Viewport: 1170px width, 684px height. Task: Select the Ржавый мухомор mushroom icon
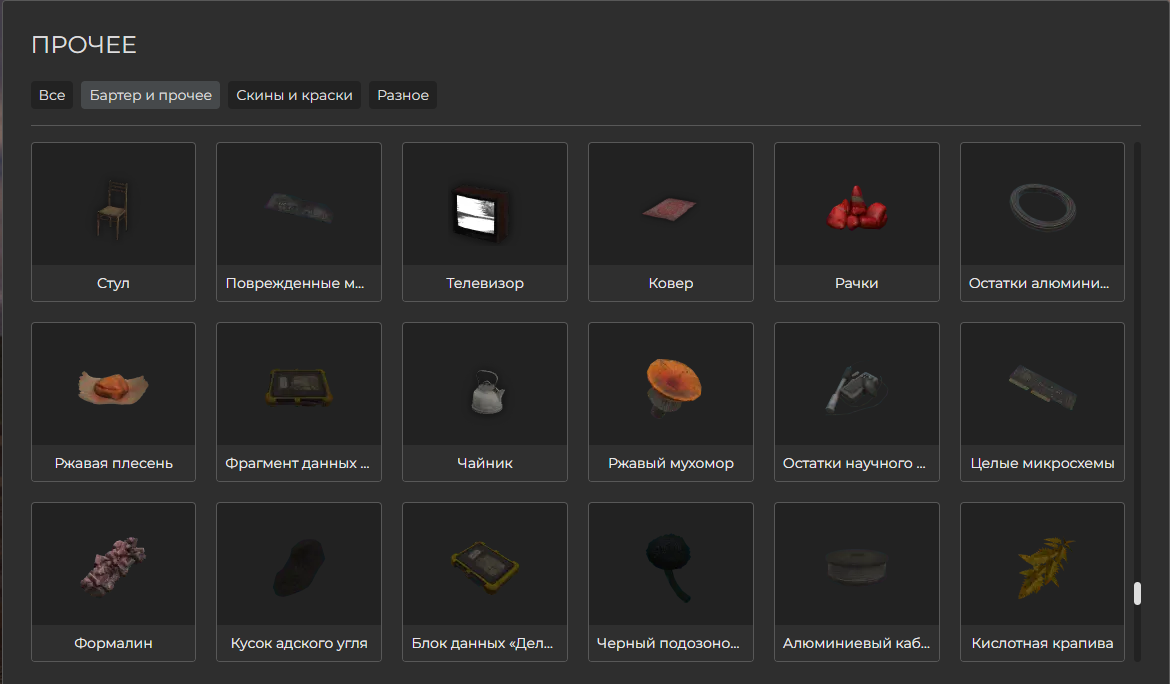(672, 387)
